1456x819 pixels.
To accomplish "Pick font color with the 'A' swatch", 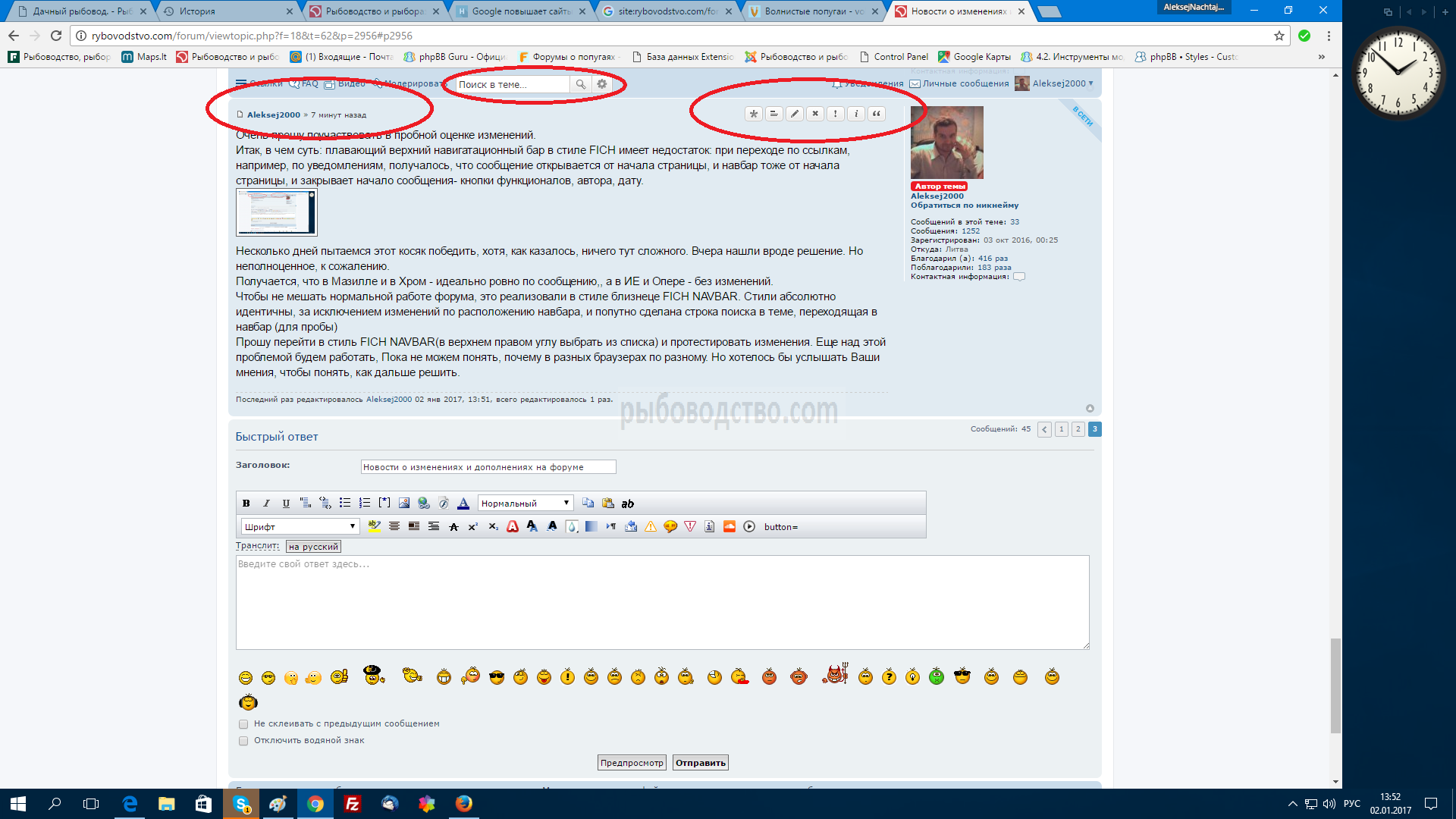I will coord(463,504).
